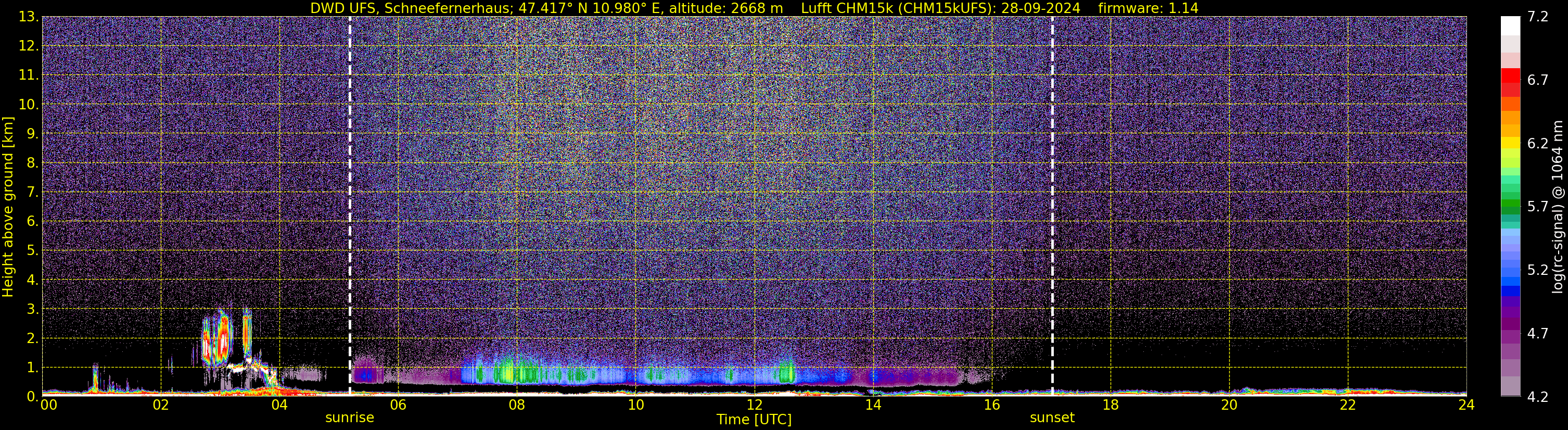This screenshot has height=430, width=1568.
Task: Click colorbar value label 6.7
Action: click(x=1538, y=80)
